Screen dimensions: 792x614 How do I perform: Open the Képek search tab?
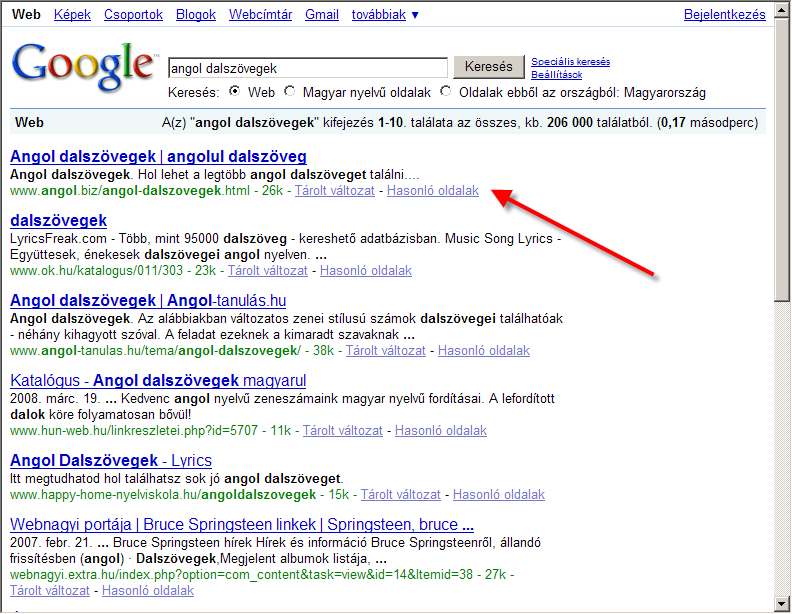[72, 15]
